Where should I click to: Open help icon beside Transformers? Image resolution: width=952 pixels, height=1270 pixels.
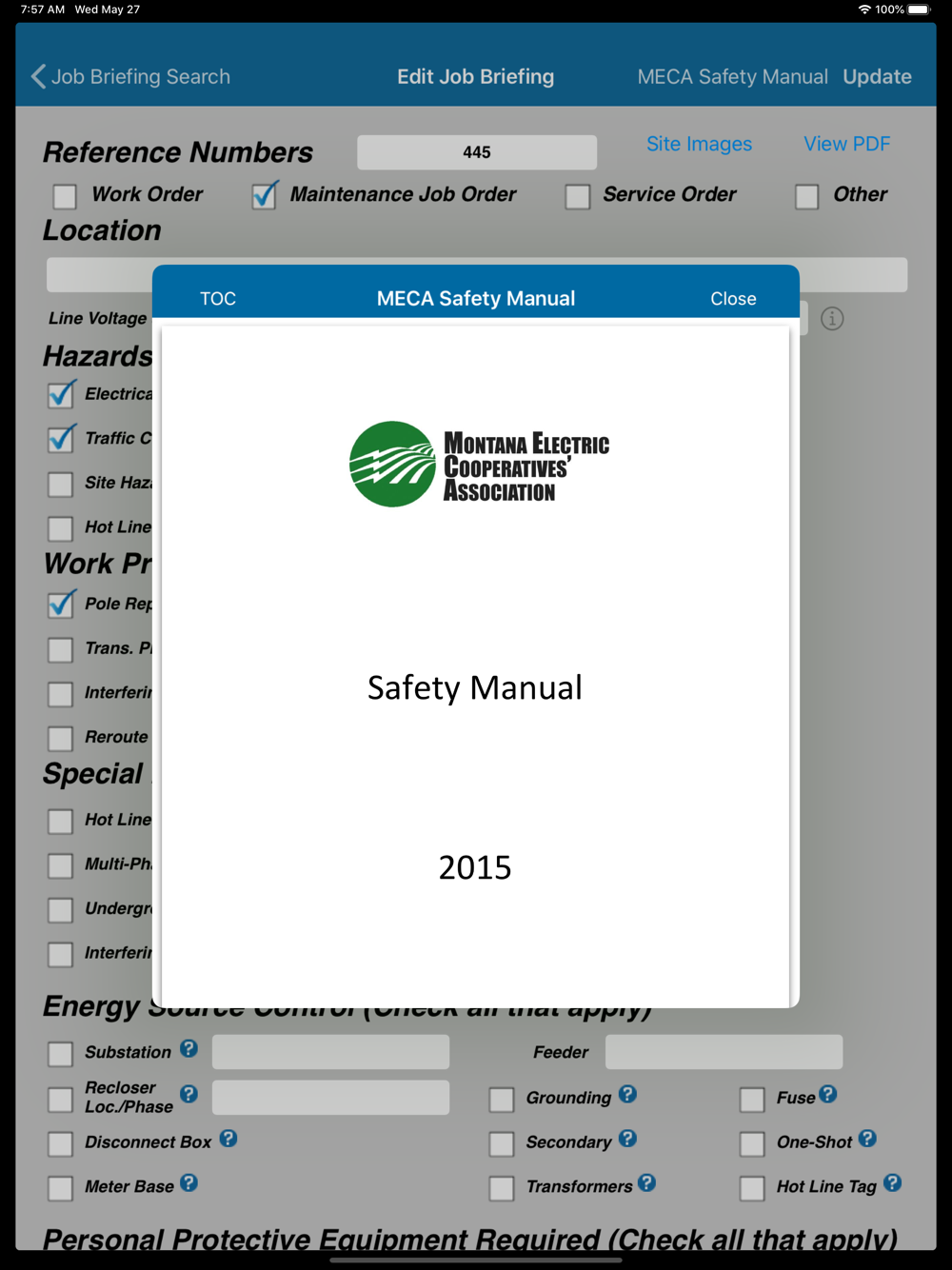pyautogui.click(x=646, y=1182)
